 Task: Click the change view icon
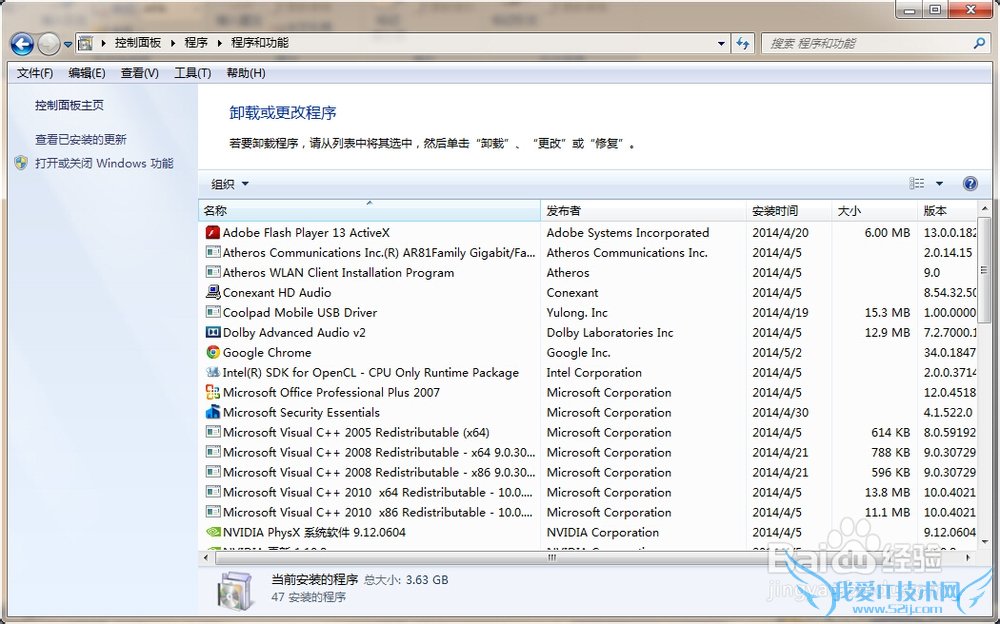point(916,184)
